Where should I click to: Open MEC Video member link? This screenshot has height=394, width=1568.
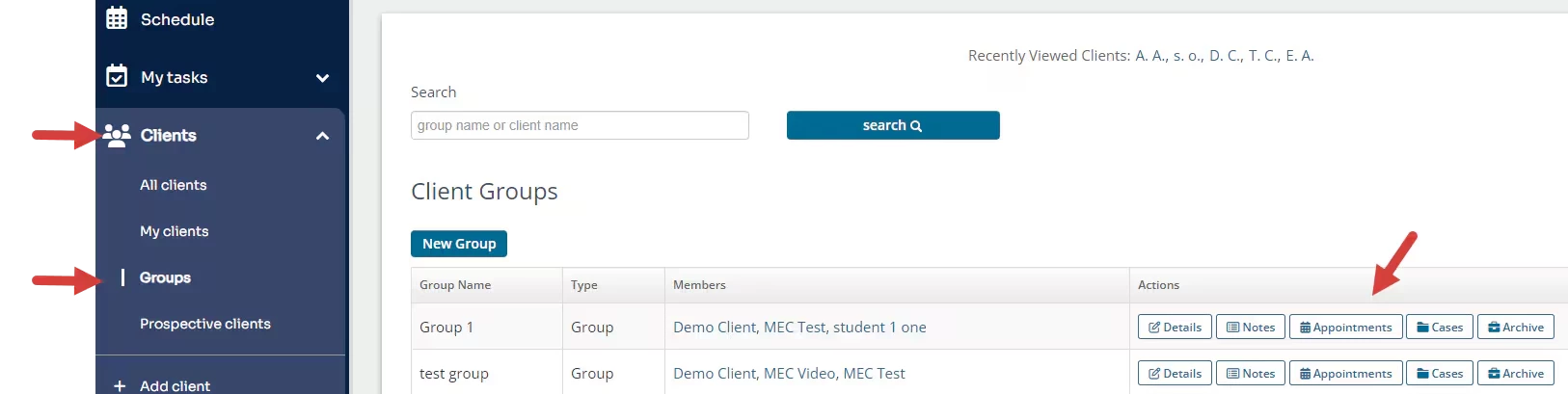pos(799,374)
